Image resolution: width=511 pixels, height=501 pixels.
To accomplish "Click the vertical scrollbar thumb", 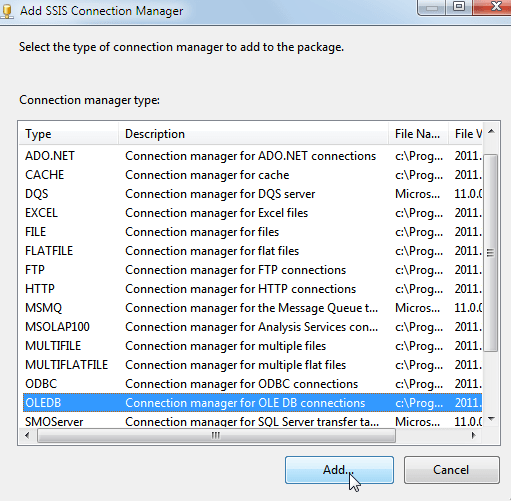I will pyautogui.click(x=490, y=253).
